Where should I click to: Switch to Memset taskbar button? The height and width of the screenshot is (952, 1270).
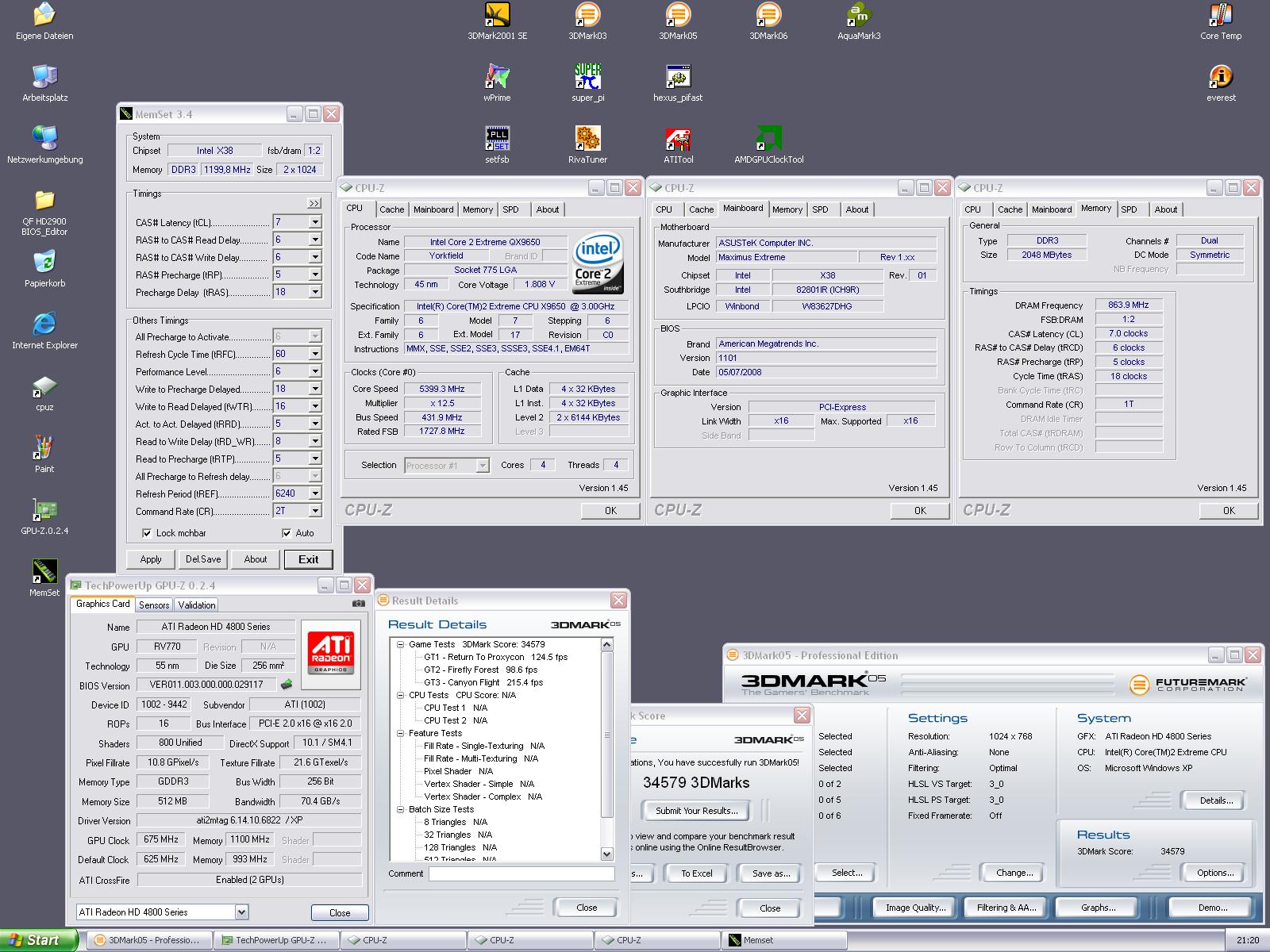tap(783, 940)
